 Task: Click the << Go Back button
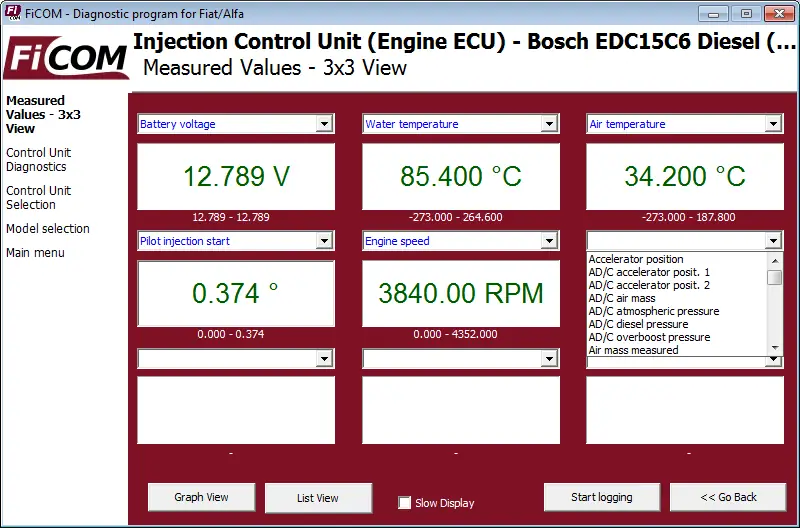click(x=728, y=497)
